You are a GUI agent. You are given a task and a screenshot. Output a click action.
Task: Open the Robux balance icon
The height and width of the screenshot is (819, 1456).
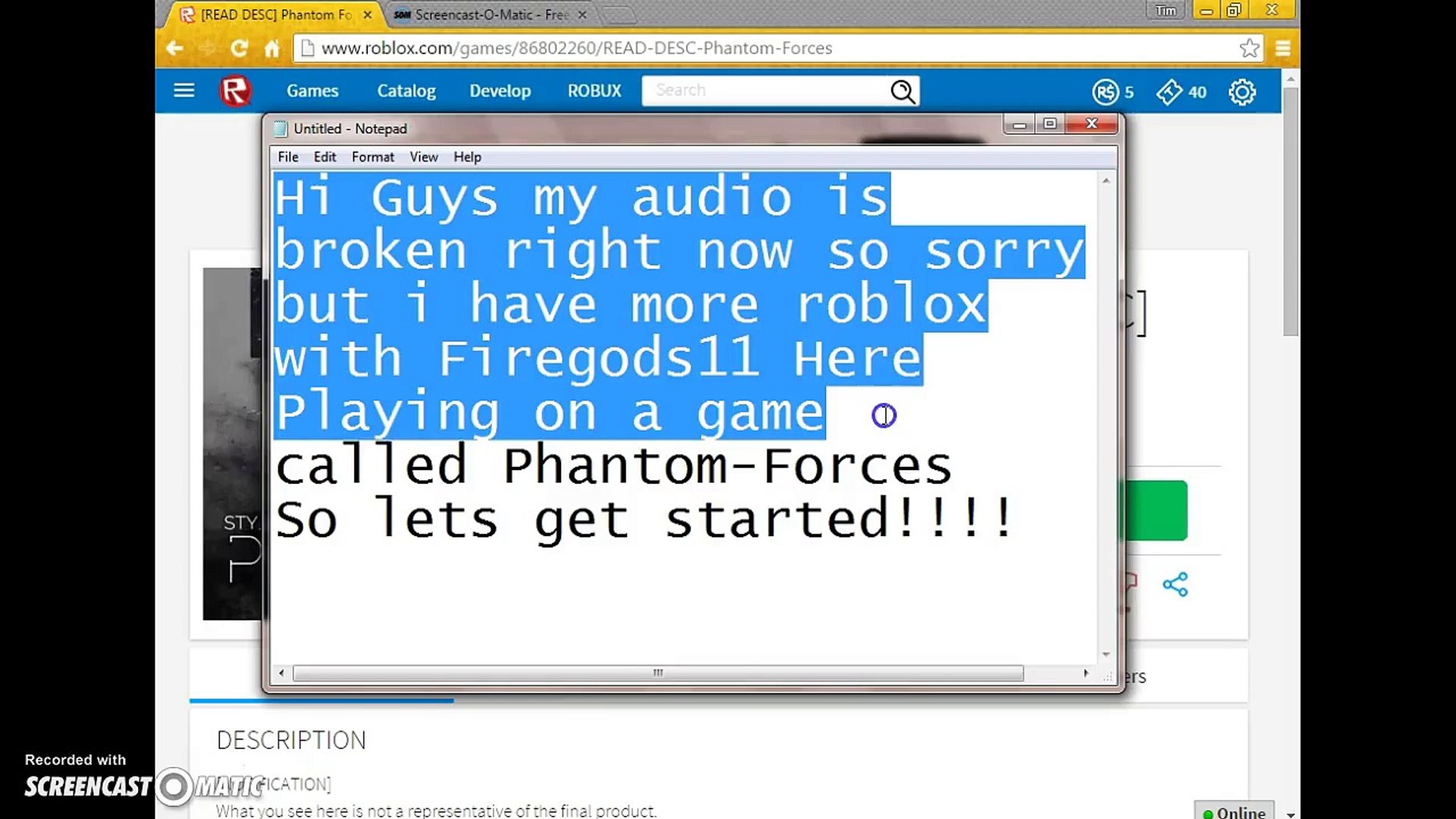1105,93
